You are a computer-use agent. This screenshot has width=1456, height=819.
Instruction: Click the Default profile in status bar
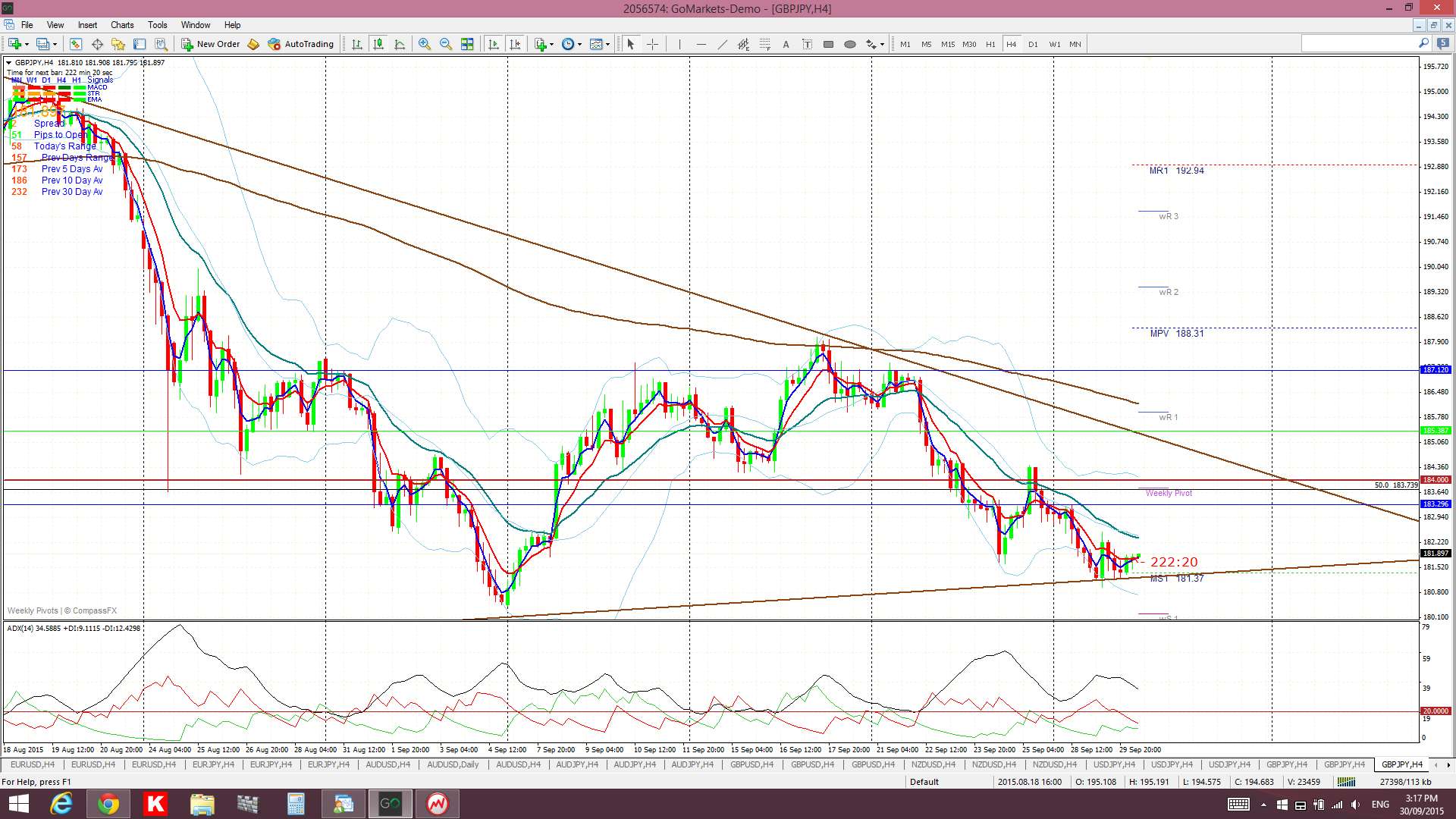(924, 782)
